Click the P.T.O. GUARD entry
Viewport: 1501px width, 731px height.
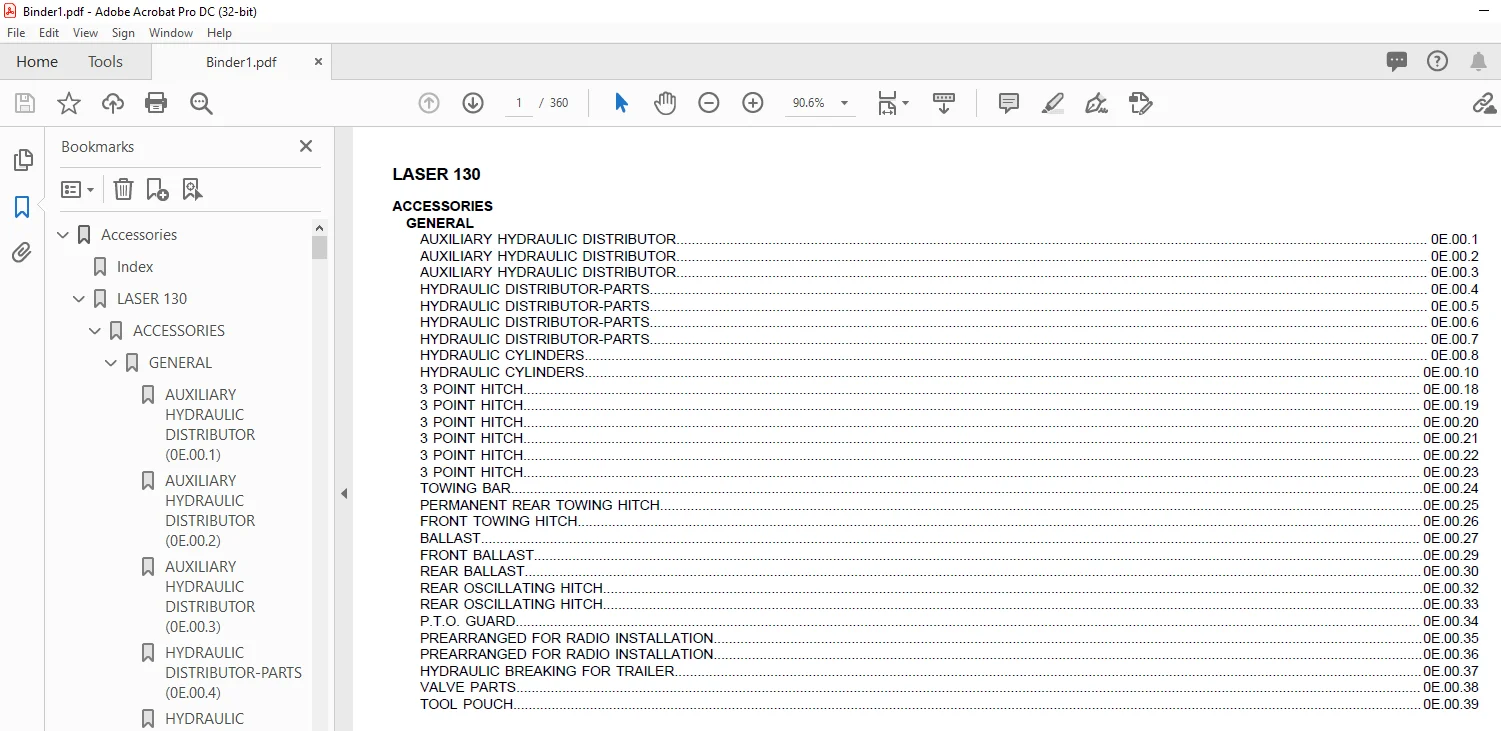[949, 621]
